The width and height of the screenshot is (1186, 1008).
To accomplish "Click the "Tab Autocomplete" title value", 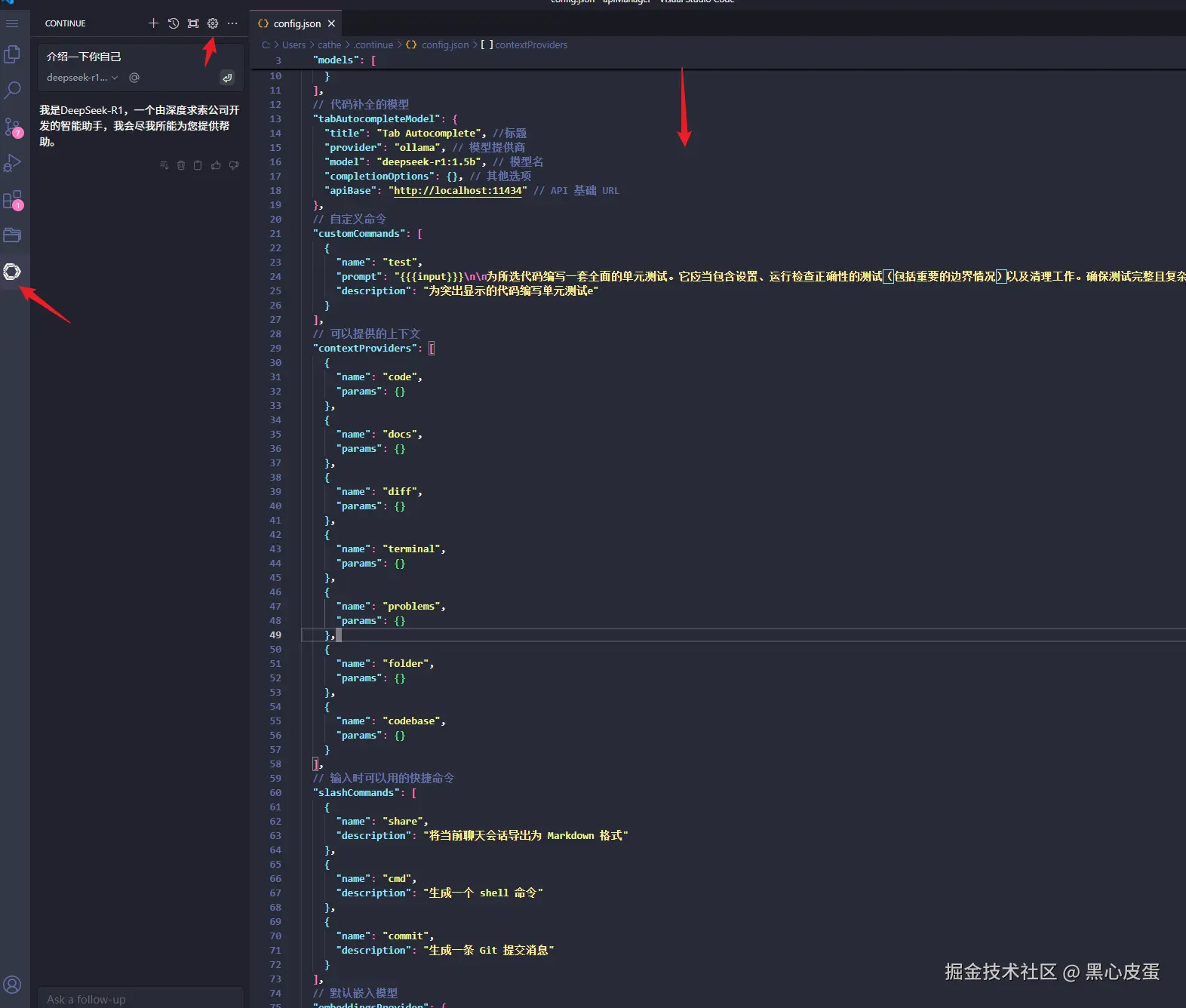I will point(429,134).
